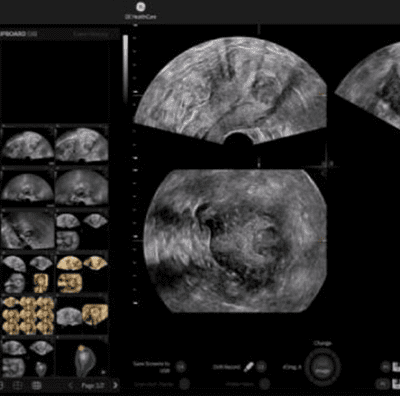Go to the next clipboard page
Viewport: 400px width, 396px height.
pos(115,386)
